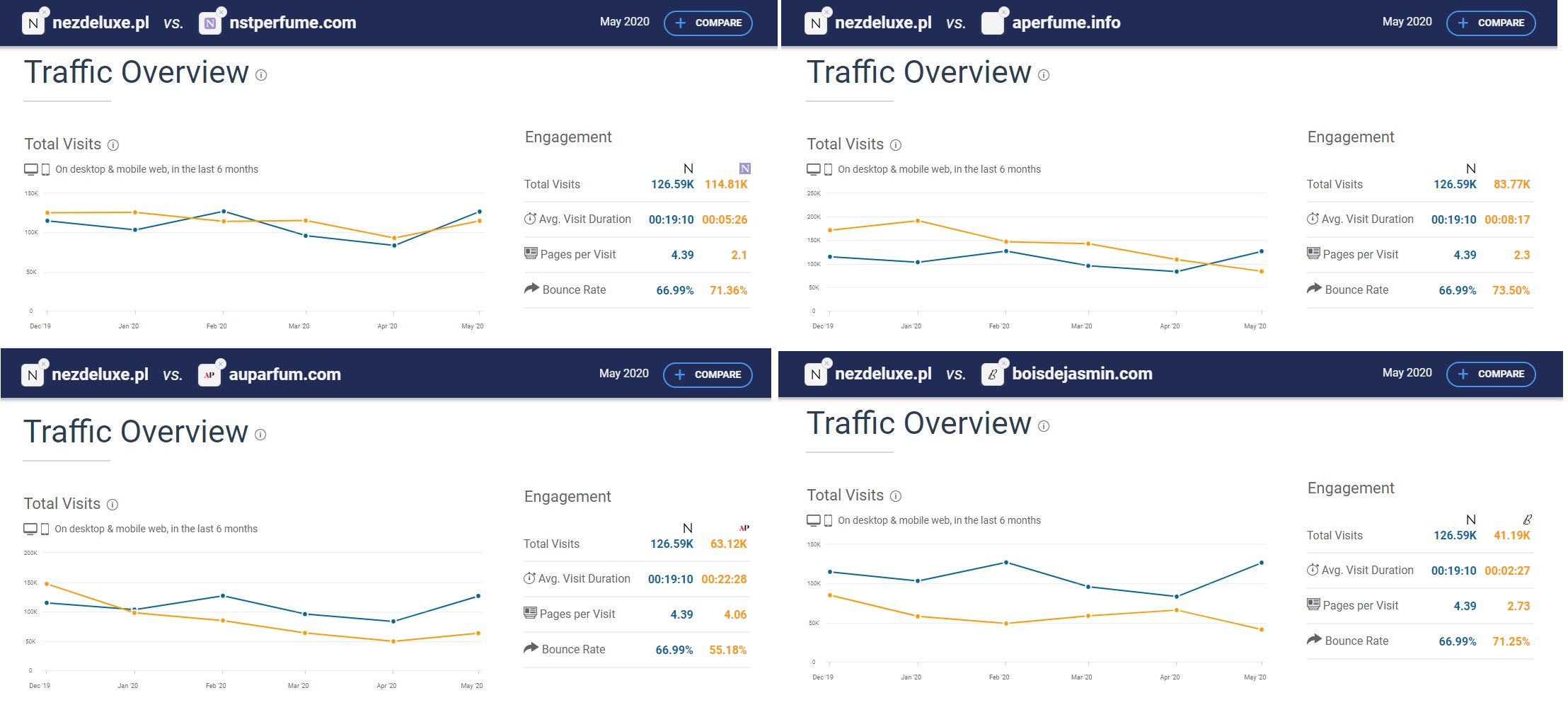The image size is (1568, 705).
Task: Open May 2020 date selector in auparfum.com header
Action: click(623, 373)
